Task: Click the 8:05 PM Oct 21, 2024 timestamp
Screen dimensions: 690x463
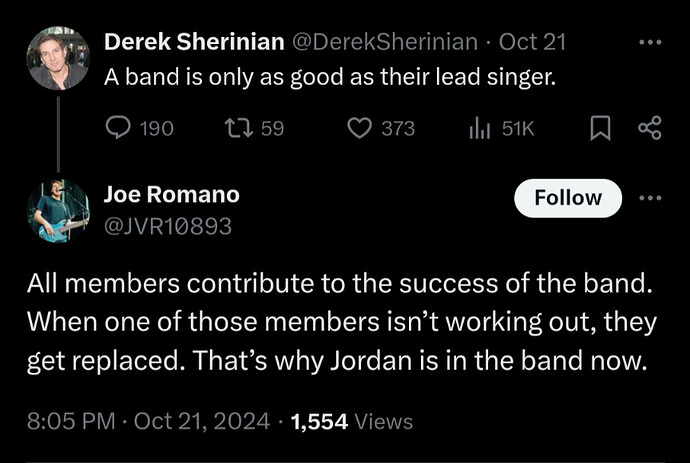Action: (148, 421)
